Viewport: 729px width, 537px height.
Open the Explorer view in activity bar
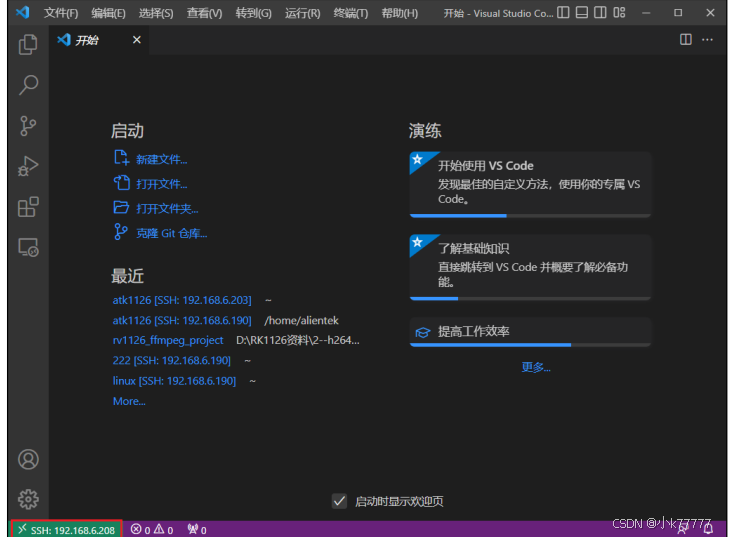coord(28,45)
